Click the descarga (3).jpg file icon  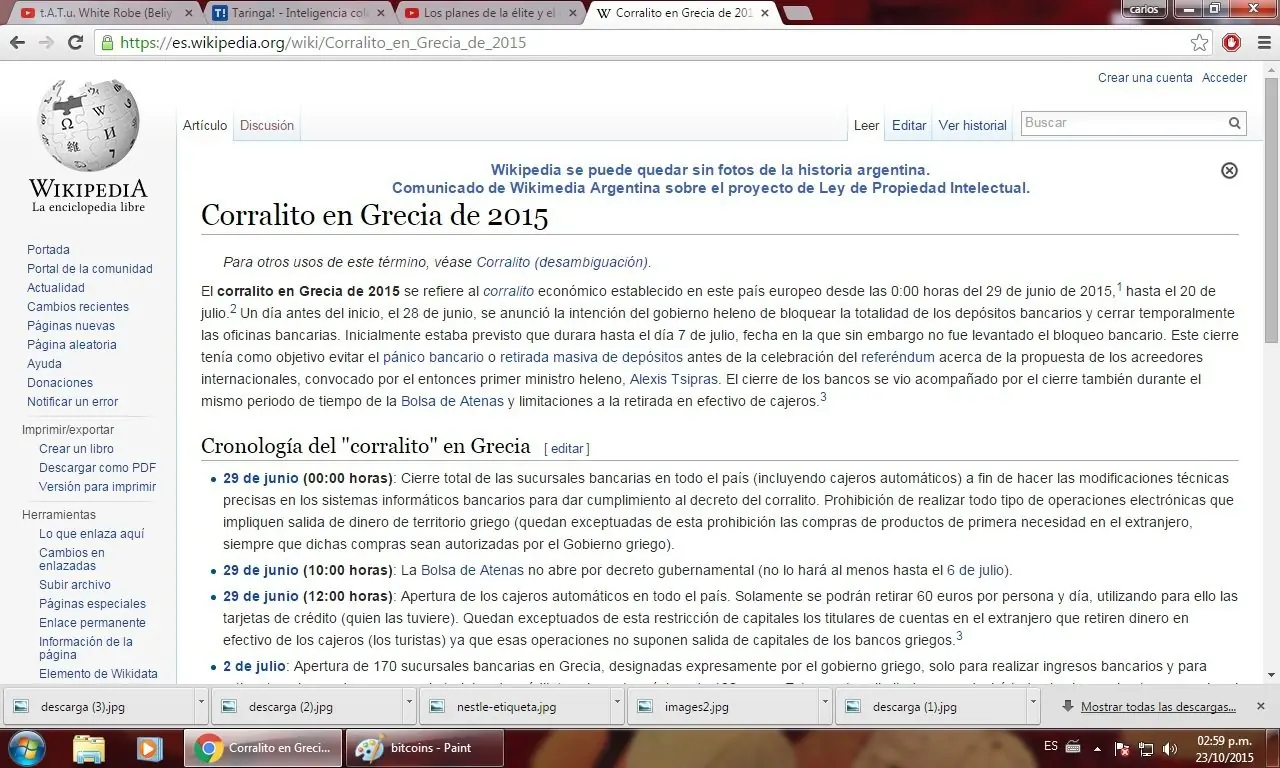tap(21, 706)
